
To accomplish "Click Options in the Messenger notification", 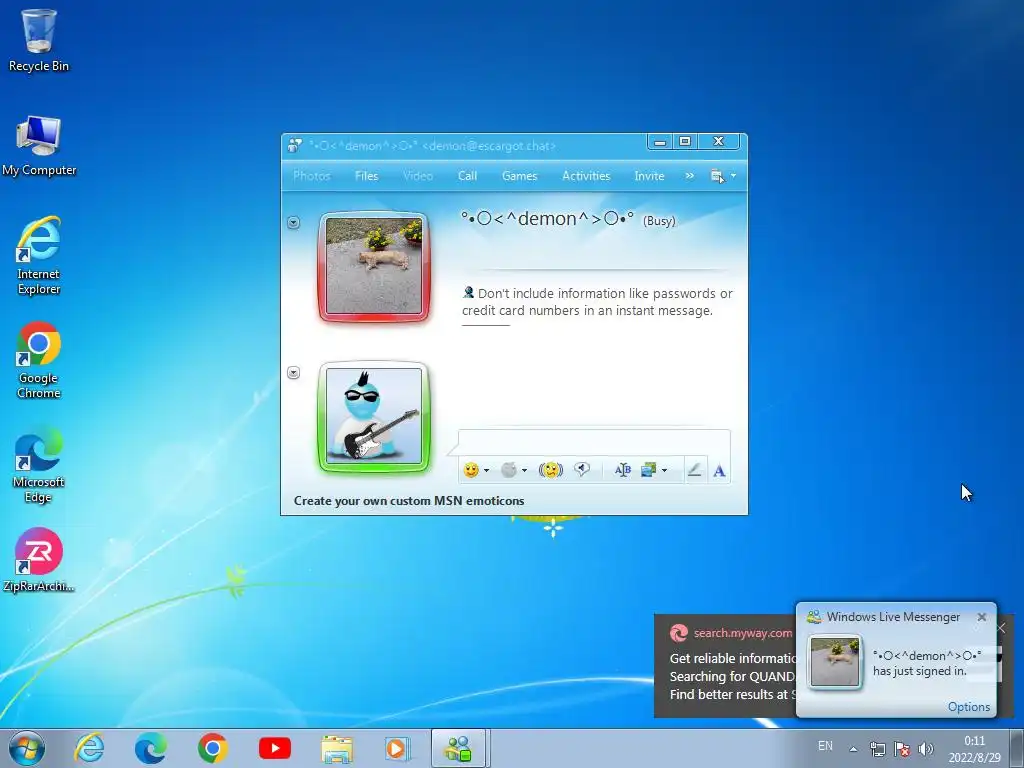I will click(968, 707).
